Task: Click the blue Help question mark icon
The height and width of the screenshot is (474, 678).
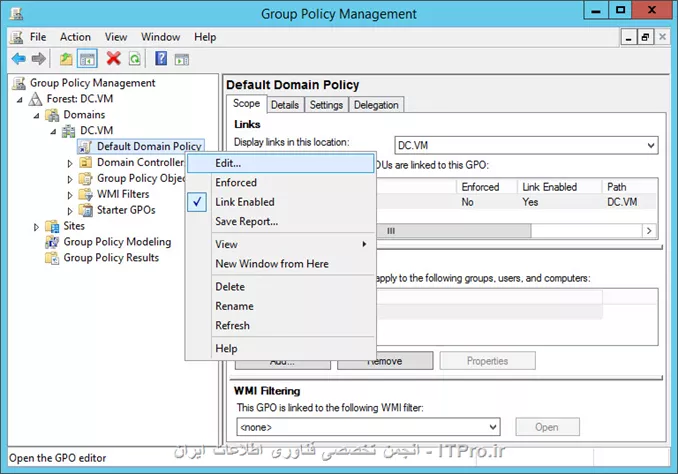Action: tap(161, 58)
